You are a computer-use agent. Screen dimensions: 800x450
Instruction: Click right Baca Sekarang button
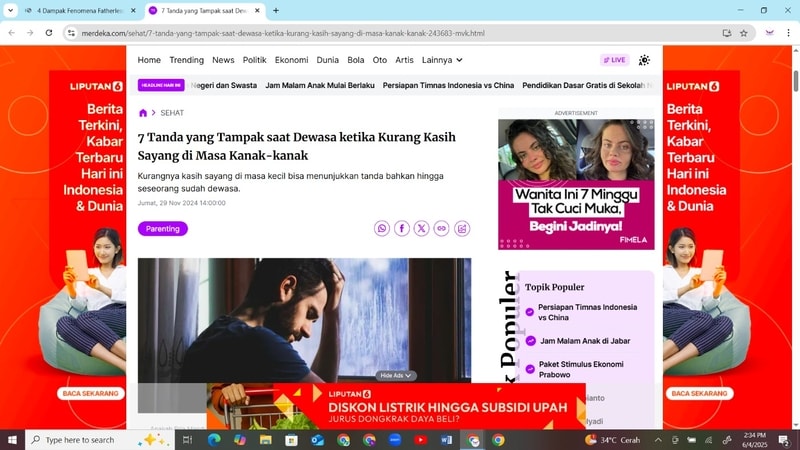699,393
